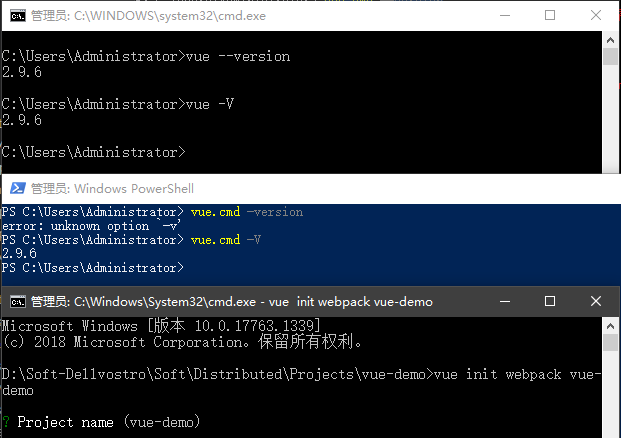Click the cmd icon of the vue init window
This screenshot has height=438, width=621.
pos(18,302)
